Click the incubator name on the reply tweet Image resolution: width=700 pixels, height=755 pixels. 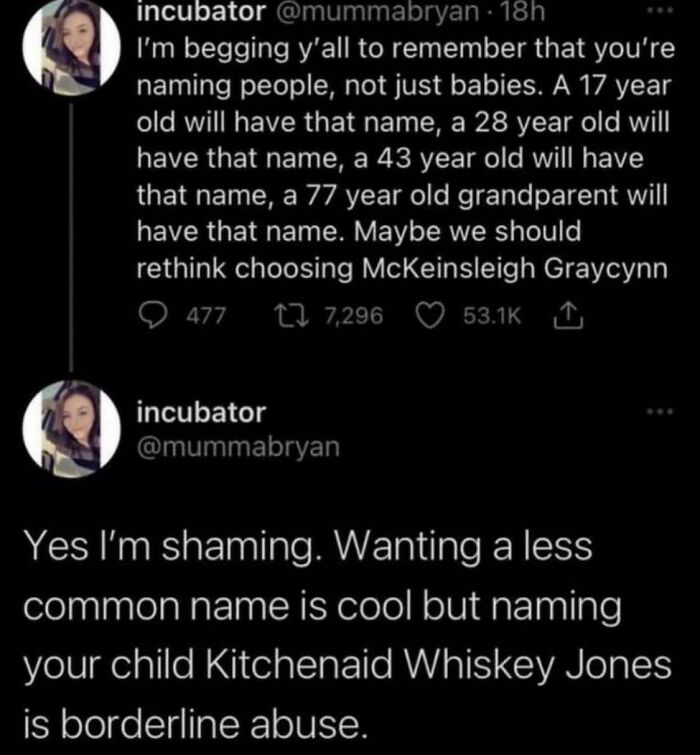(200, 412)
